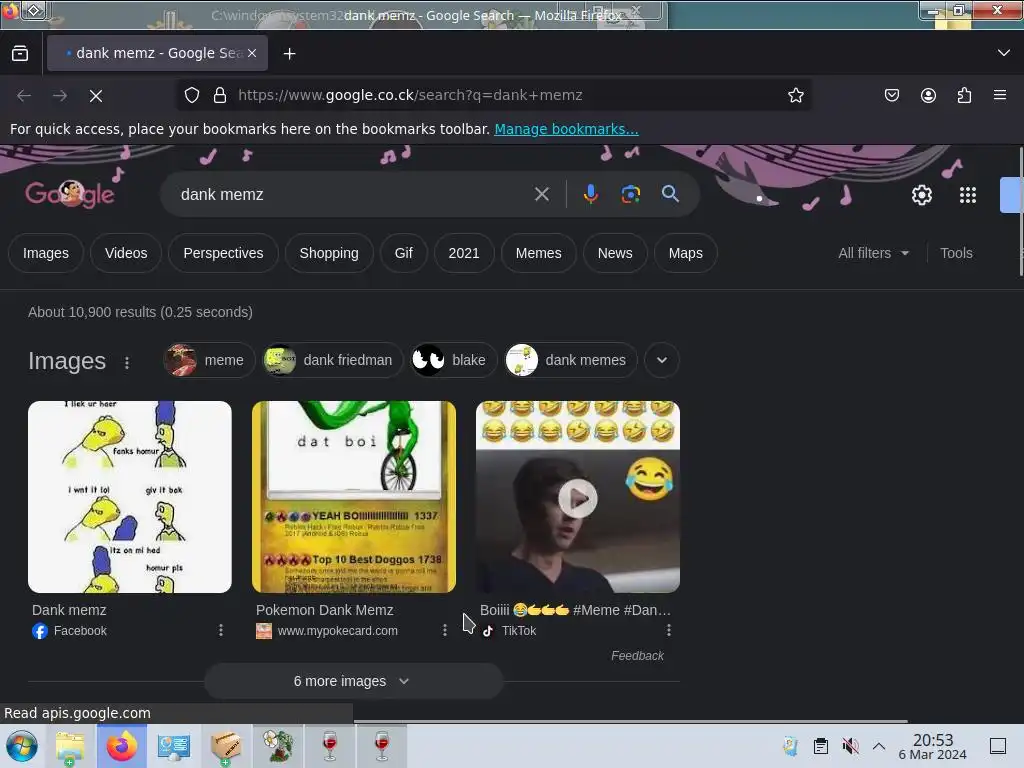Viewport: 1024px width, 768px height.
Task: Go forward with the forward arrow
Action: coord(60,95)
